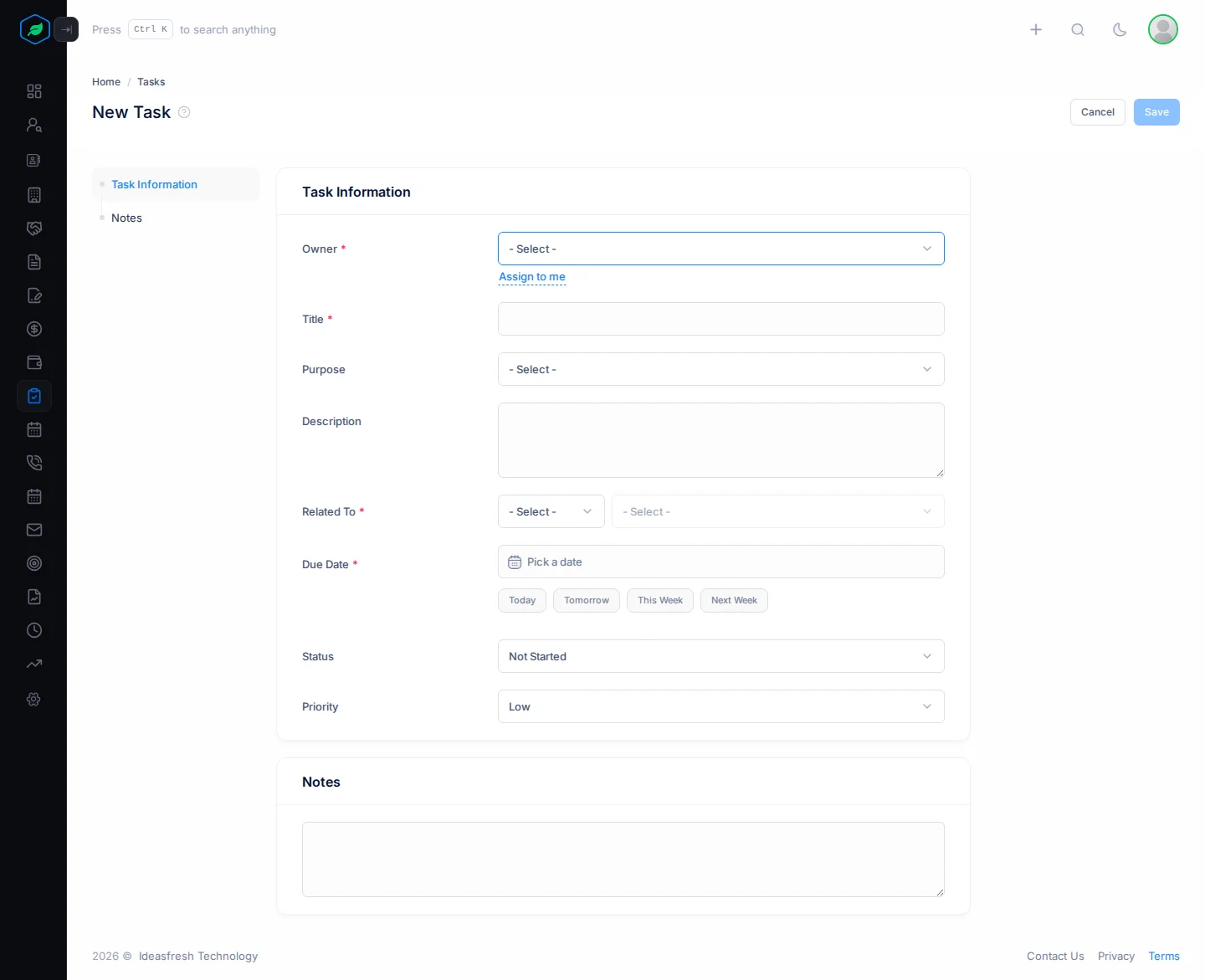The height and width of the screenshot is (980, 1205).
Task: Click into the Title input field
Action: tap(721, 319)
